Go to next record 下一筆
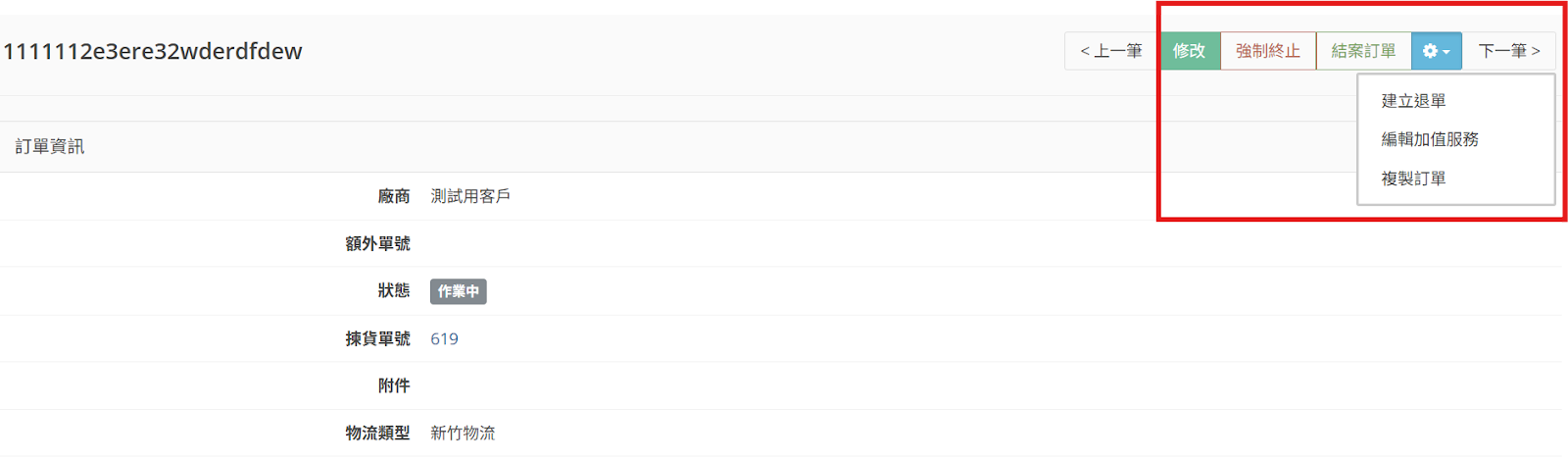The height and width of the screenshot is (459, 1568). pos(1508,51)
